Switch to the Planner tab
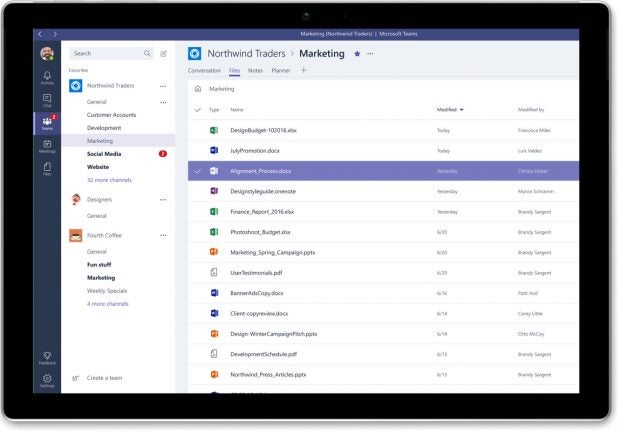Image resolution: width=620 pixels, height=436 pixels. pos(281,70)
